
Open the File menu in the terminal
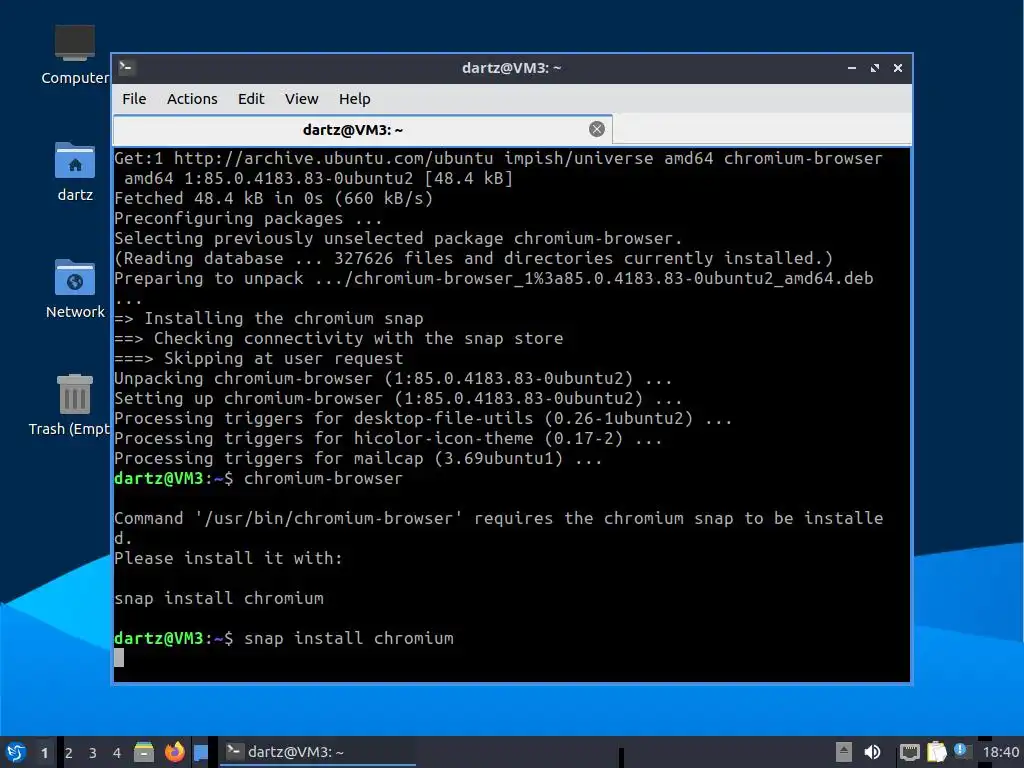click(134, 99)
